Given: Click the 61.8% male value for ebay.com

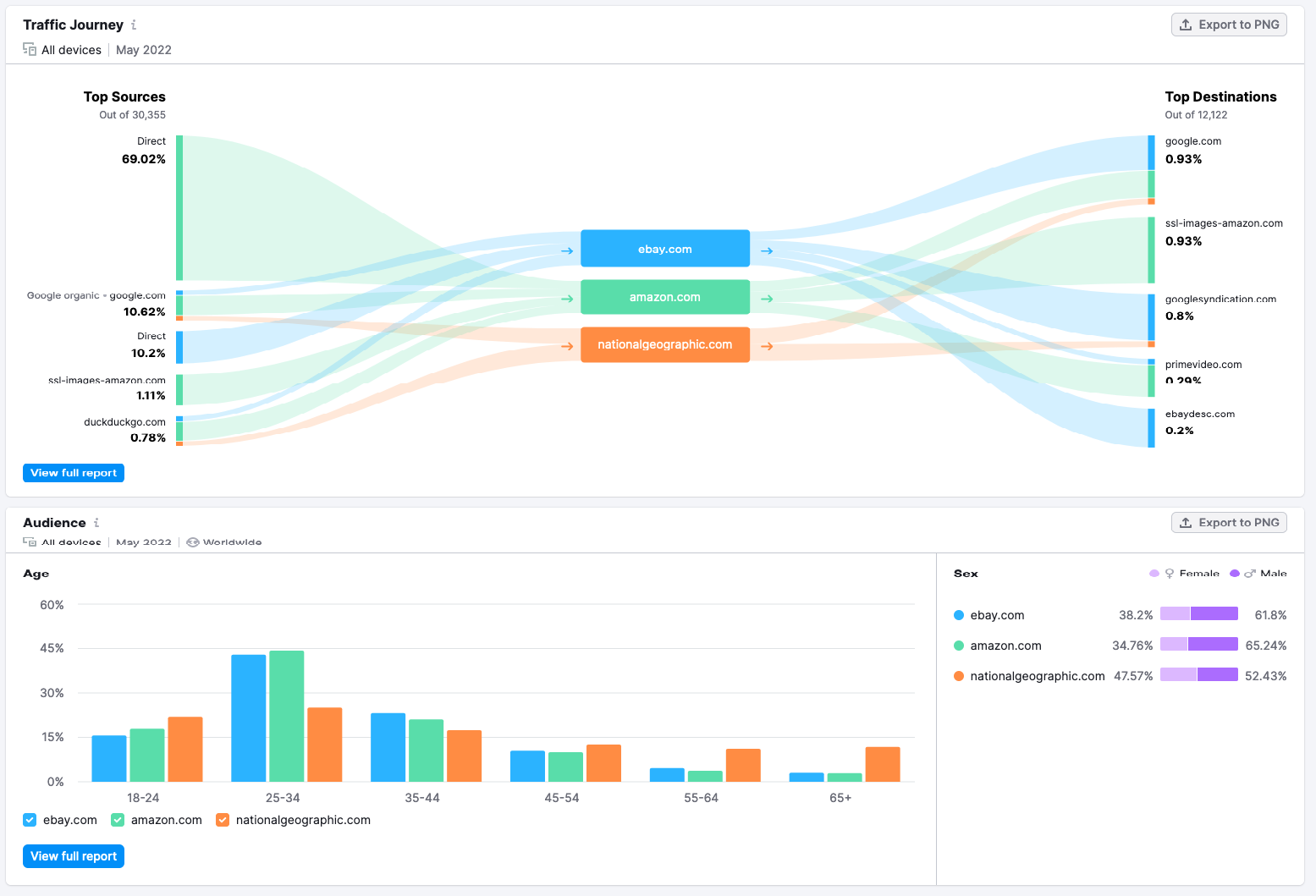Looking at the screenshot, I should pyautogui.click(x=1270, y=615).
